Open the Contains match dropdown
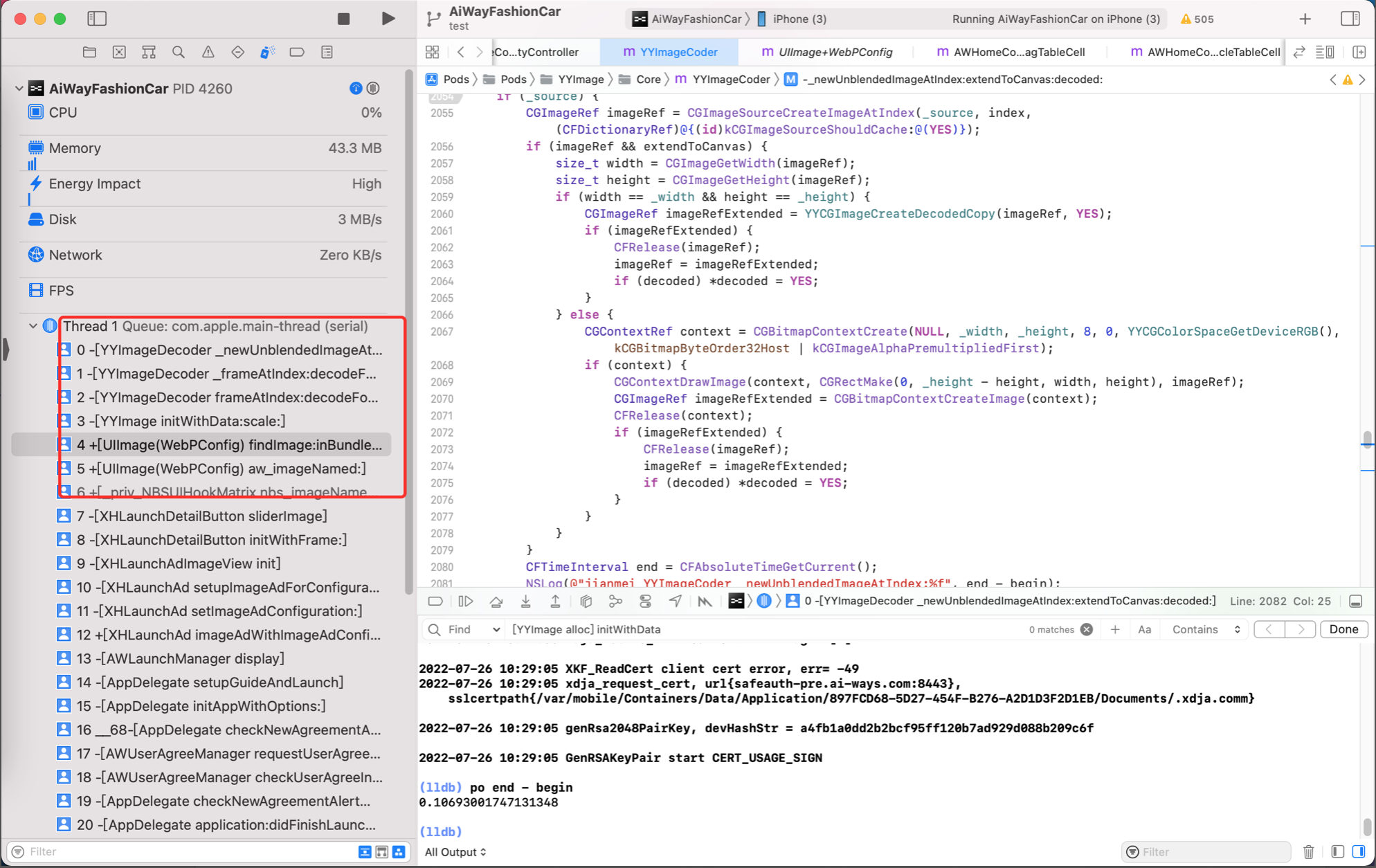Screen dimensions: 1376x868 [x=1205, y=629]
